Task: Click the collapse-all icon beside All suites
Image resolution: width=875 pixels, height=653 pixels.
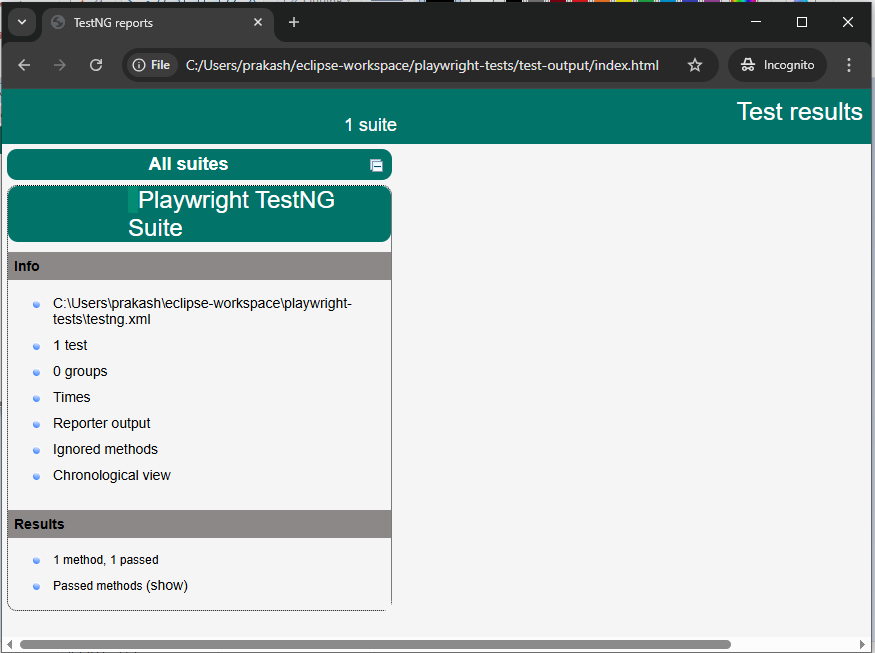Action: pos(376,165)
